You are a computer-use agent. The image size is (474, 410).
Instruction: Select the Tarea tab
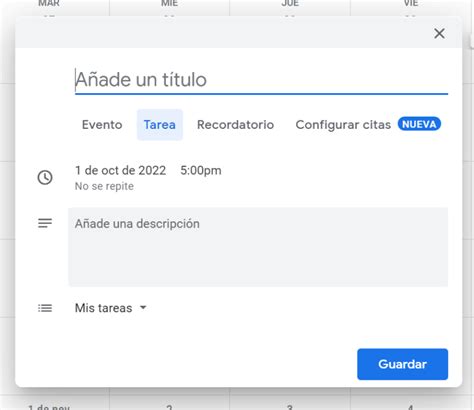click(160, 125)
